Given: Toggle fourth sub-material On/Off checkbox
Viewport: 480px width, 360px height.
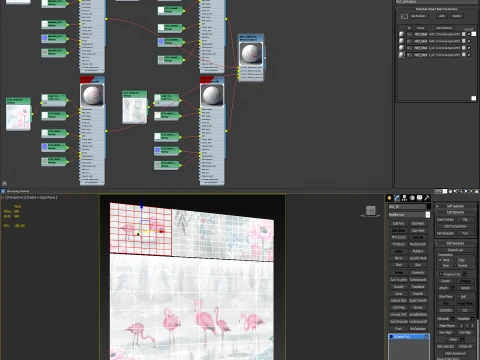Looking at the screenshot, I should coord(469,55).
